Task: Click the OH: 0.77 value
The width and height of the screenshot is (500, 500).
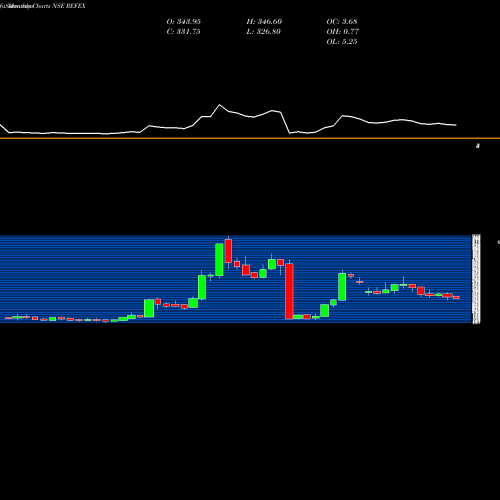Action: (x=343, y=32)
